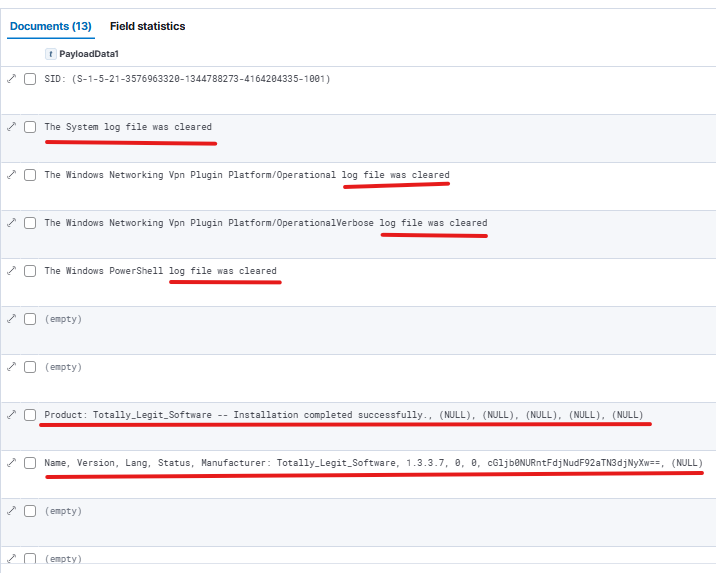Screen dimensions: 716x573
Task: Click the 't' field type icon beside PayloadData1
Action: point(50,53)
